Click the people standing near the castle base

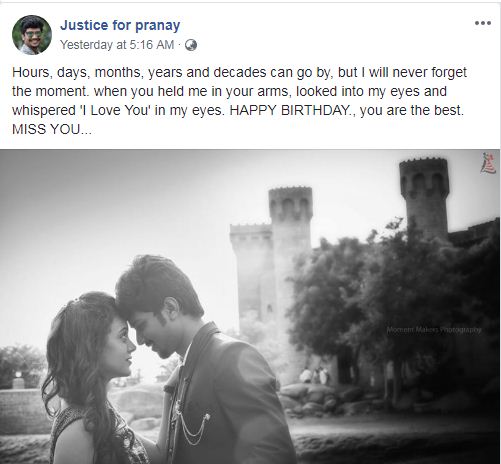[314, 376]
